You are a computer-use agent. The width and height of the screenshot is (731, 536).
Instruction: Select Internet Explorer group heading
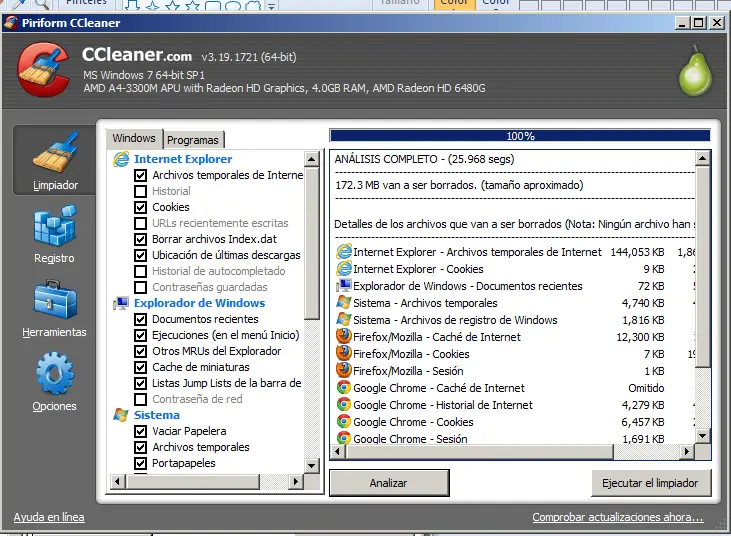[183, 159]
